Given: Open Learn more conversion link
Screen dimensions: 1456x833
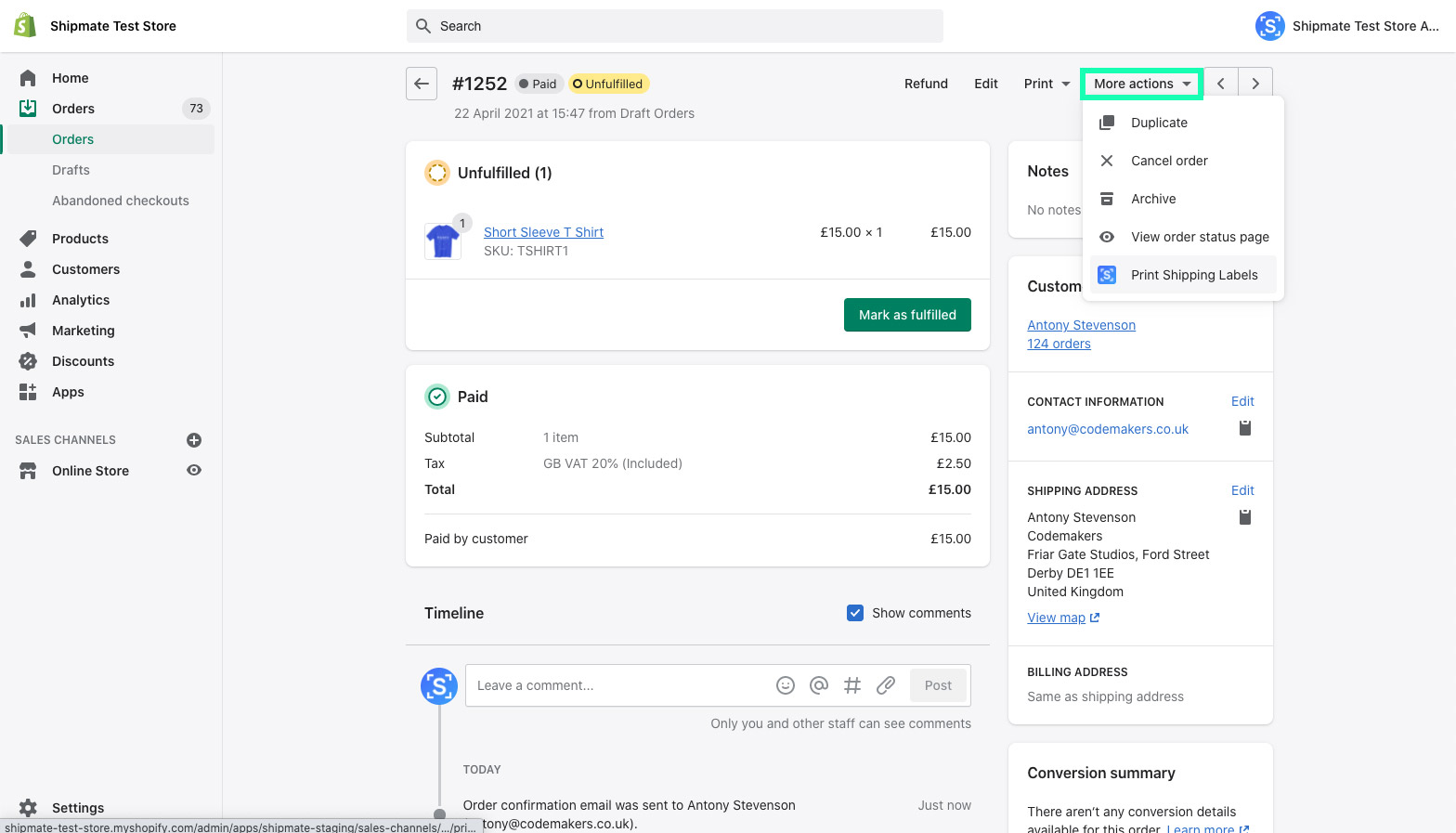Looking at the screenshot, I should pyautogui.click(x=1208, y=827).
